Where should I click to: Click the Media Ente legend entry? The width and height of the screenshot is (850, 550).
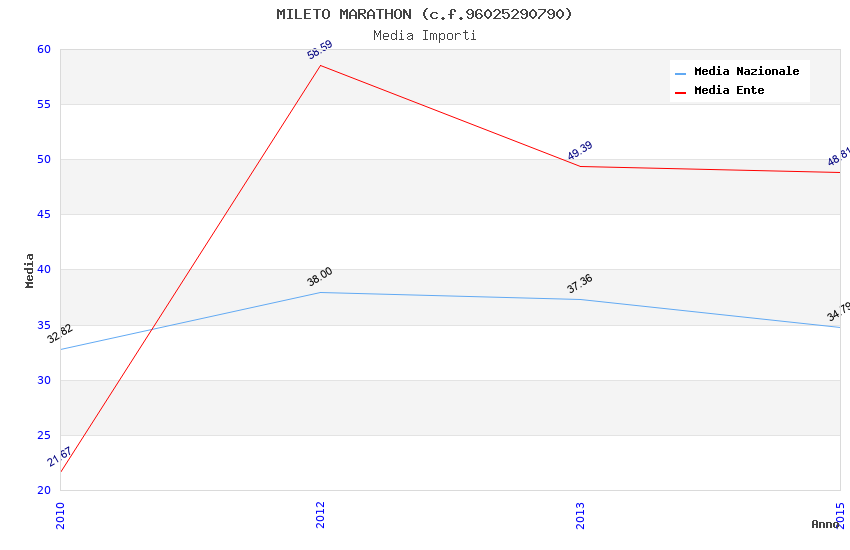(x=729, y=90)
